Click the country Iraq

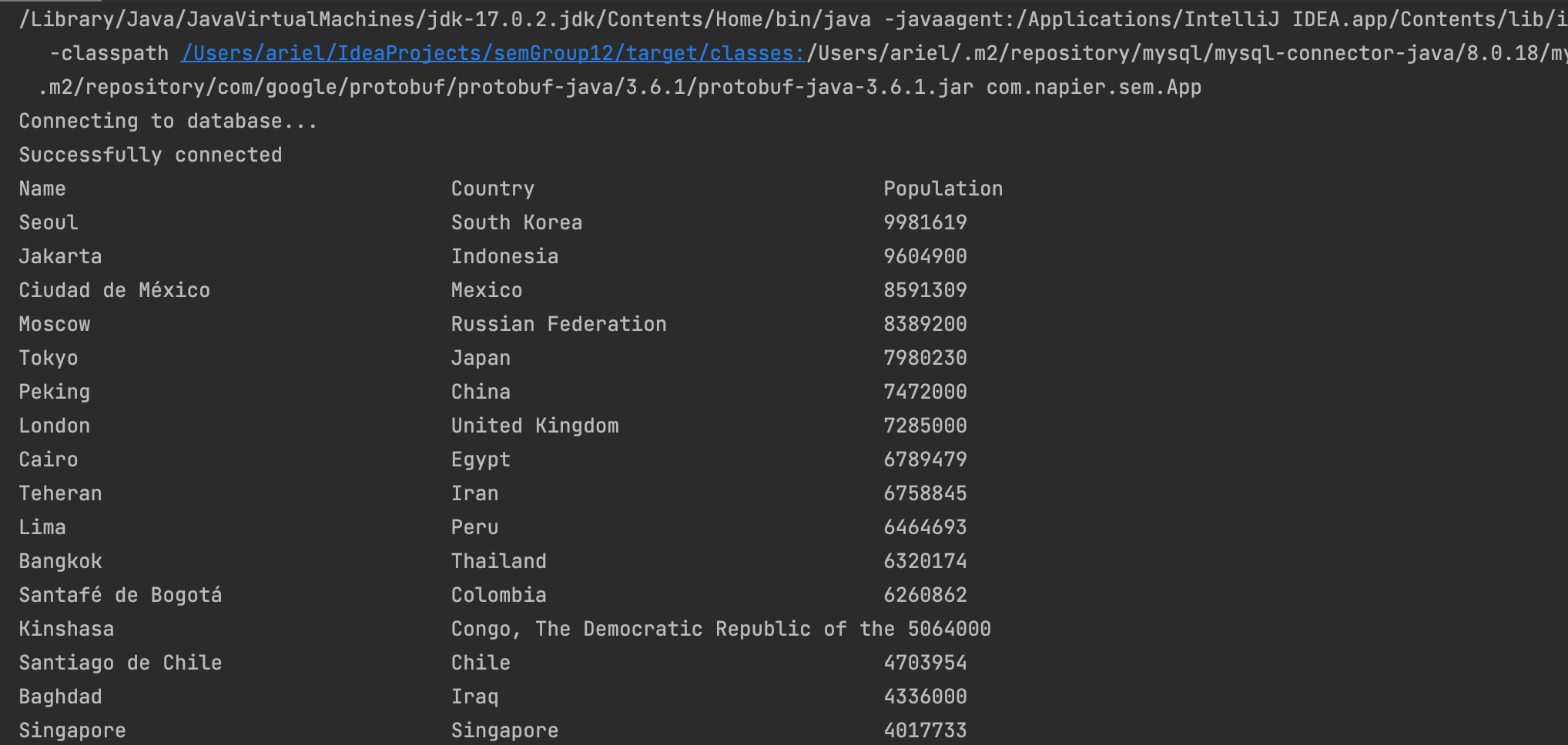(475, 697)
